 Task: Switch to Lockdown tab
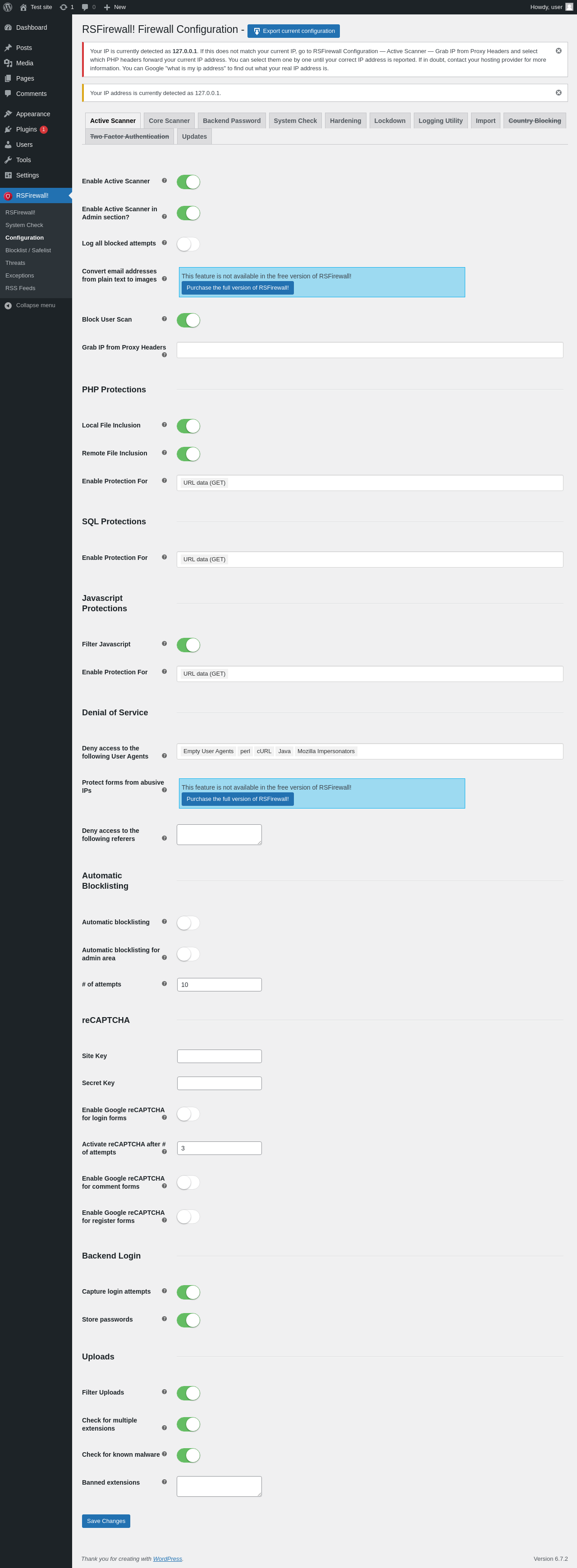point(390,121)
